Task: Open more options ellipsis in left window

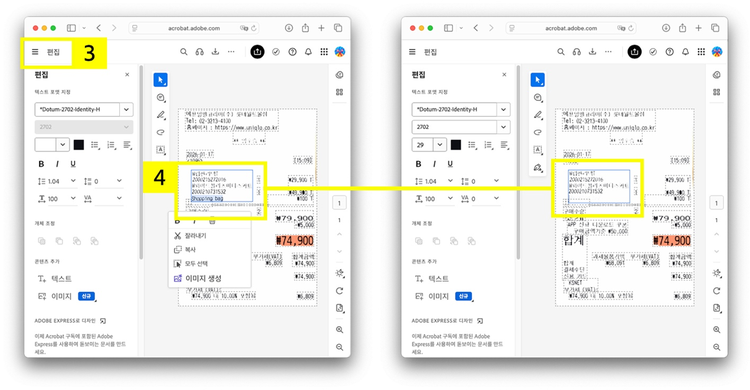Action: [231, 52]
